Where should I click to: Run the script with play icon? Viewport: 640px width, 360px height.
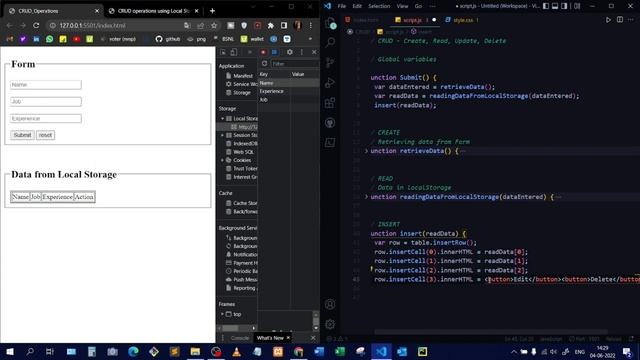point(608,20)
